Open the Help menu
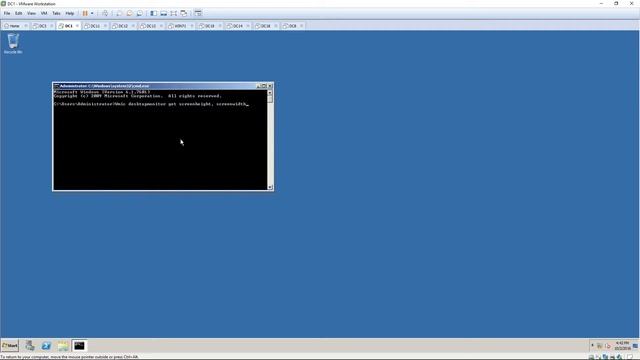The height and width of the screenshot is (360, 640). pyautogui.click(x=70, y=13)
